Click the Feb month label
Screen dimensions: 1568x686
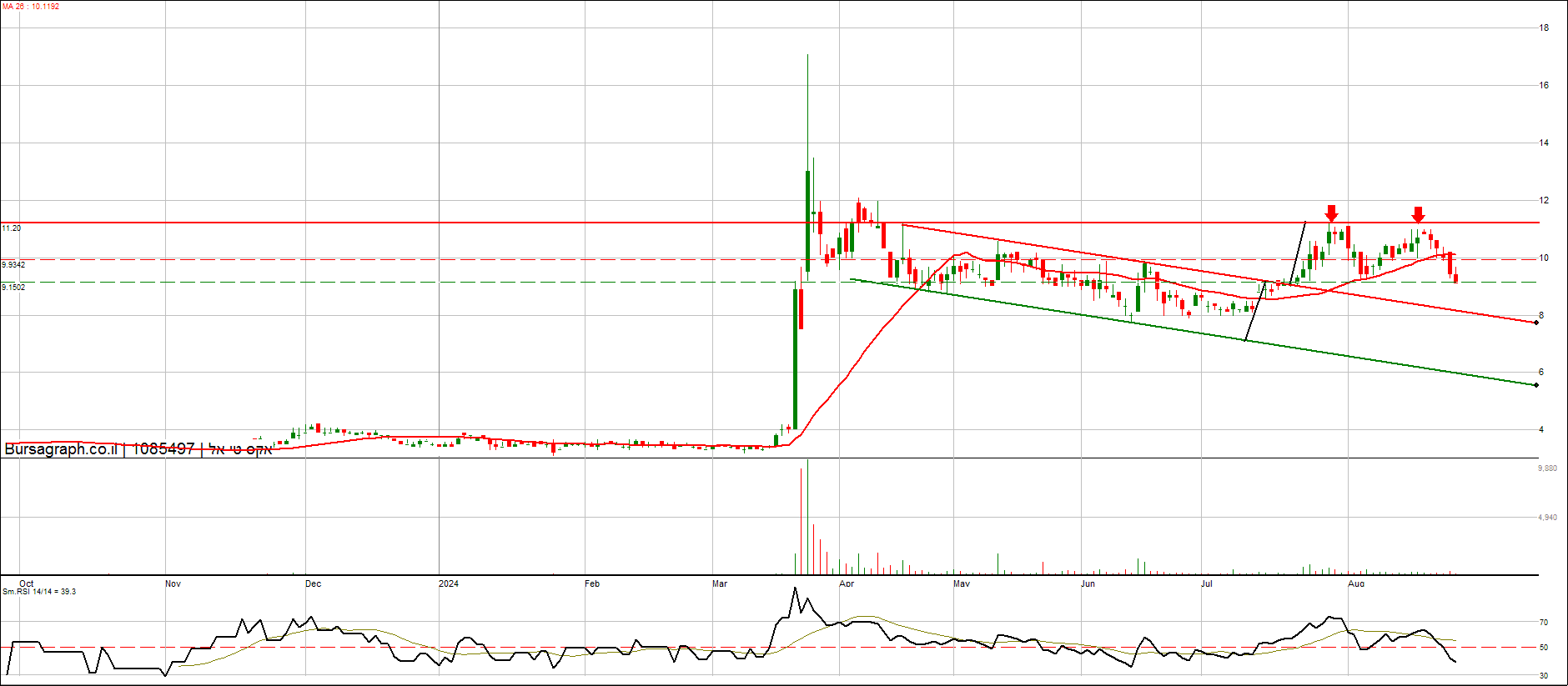coord(592,584)
